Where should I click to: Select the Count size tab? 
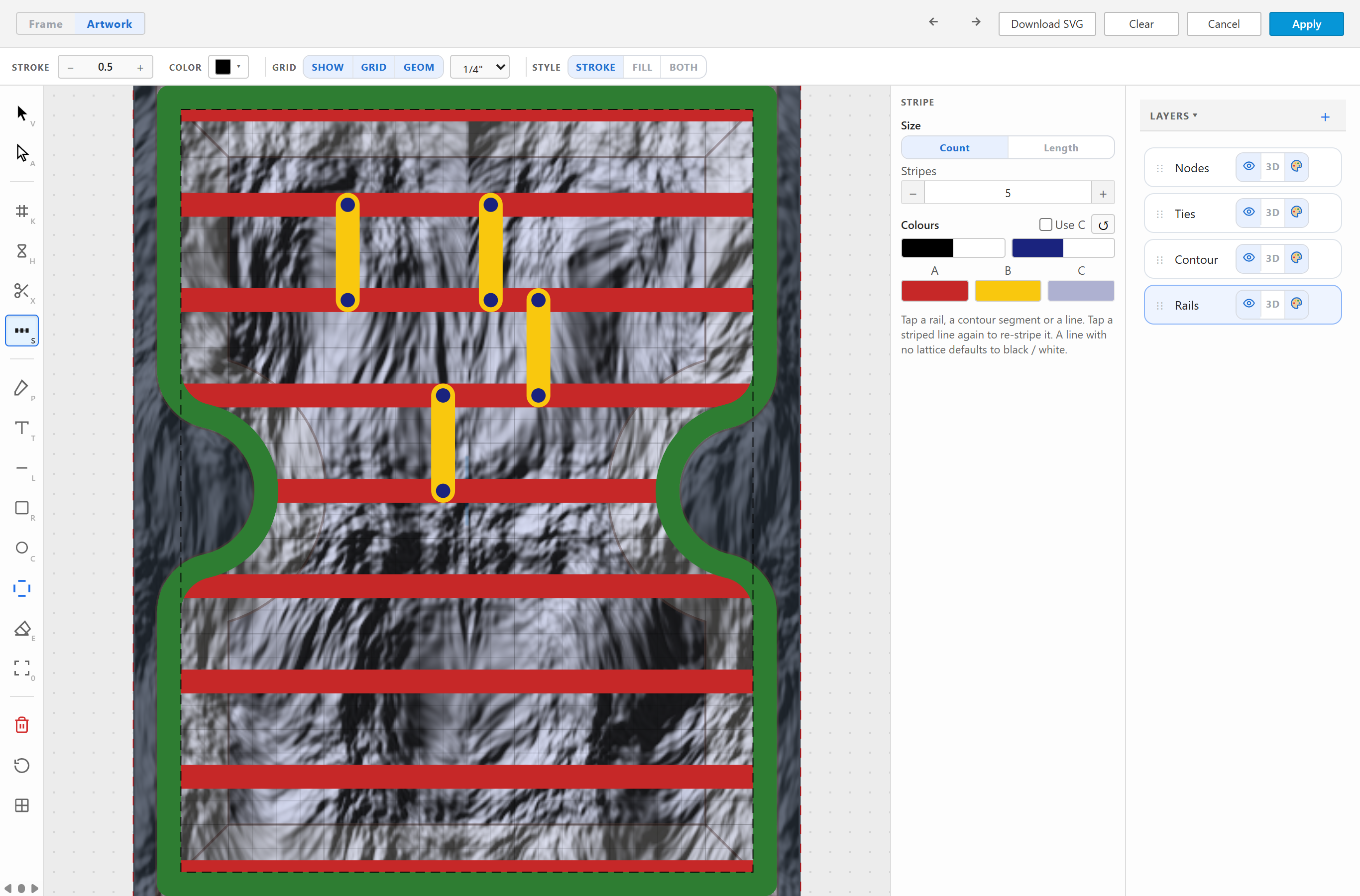click(x=954, y=148)
